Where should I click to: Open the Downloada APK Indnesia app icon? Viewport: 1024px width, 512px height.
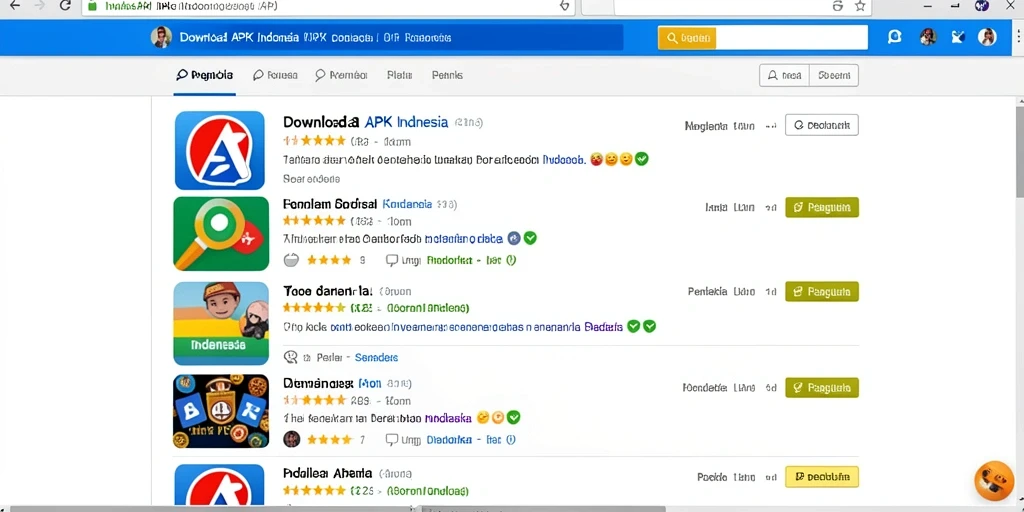click(220, 150)
